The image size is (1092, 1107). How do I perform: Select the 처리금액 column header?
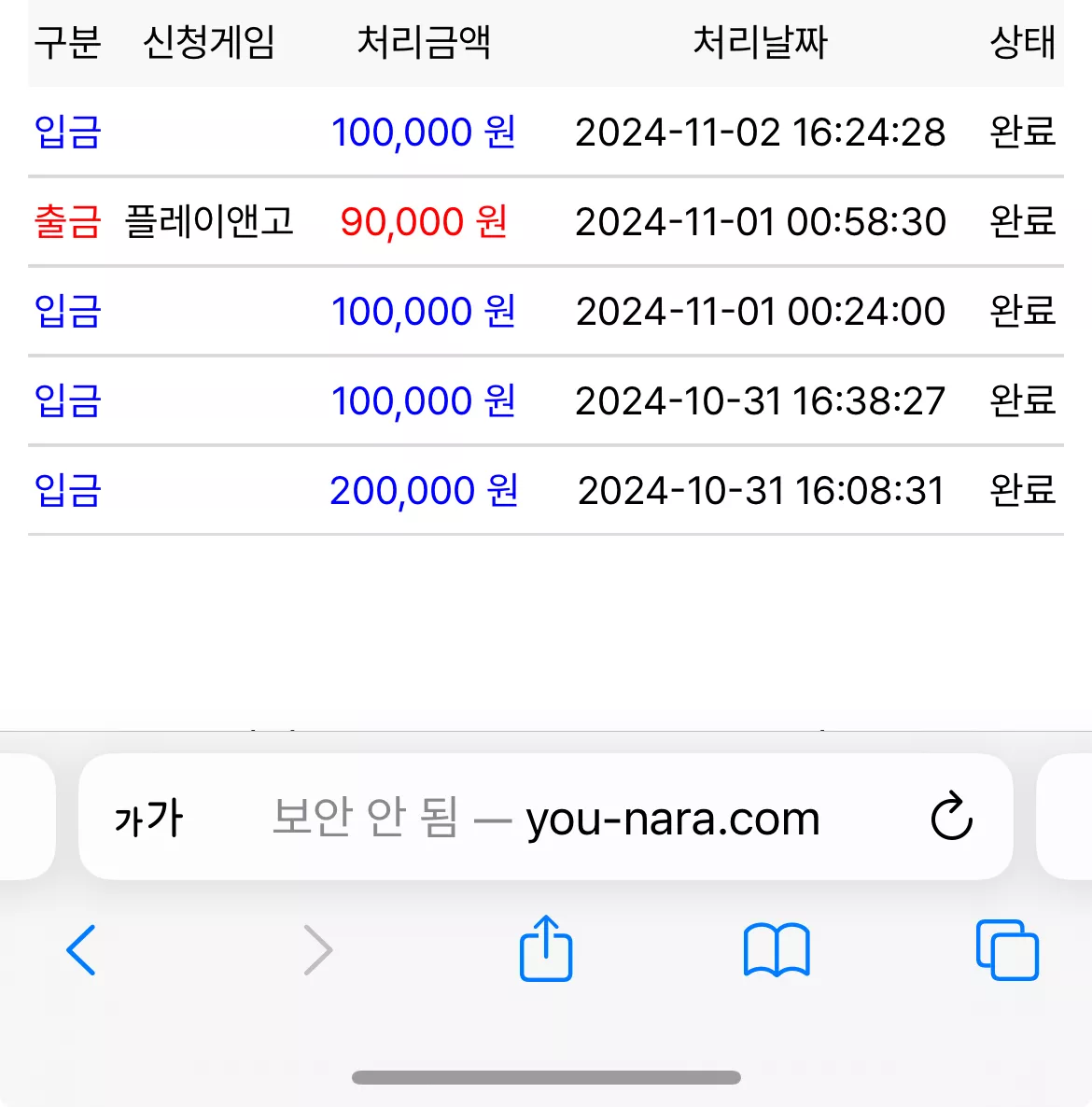424,42
